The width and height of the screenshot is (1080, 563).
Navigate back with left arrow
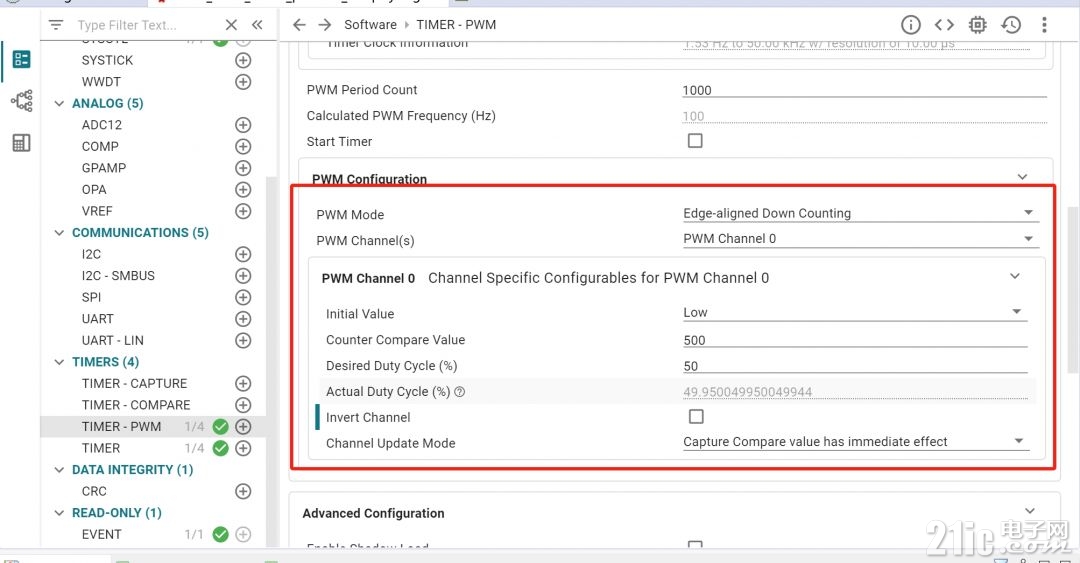299,25
